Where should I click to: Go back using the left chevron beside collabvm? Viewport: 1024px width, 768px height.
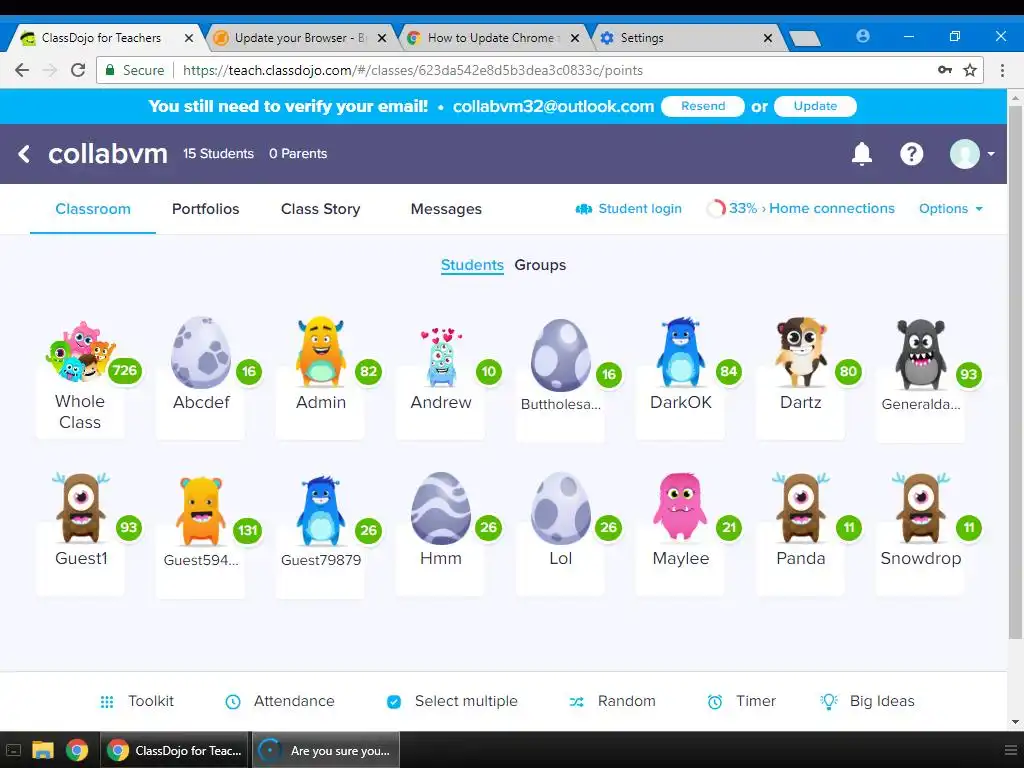pos(24,154)
